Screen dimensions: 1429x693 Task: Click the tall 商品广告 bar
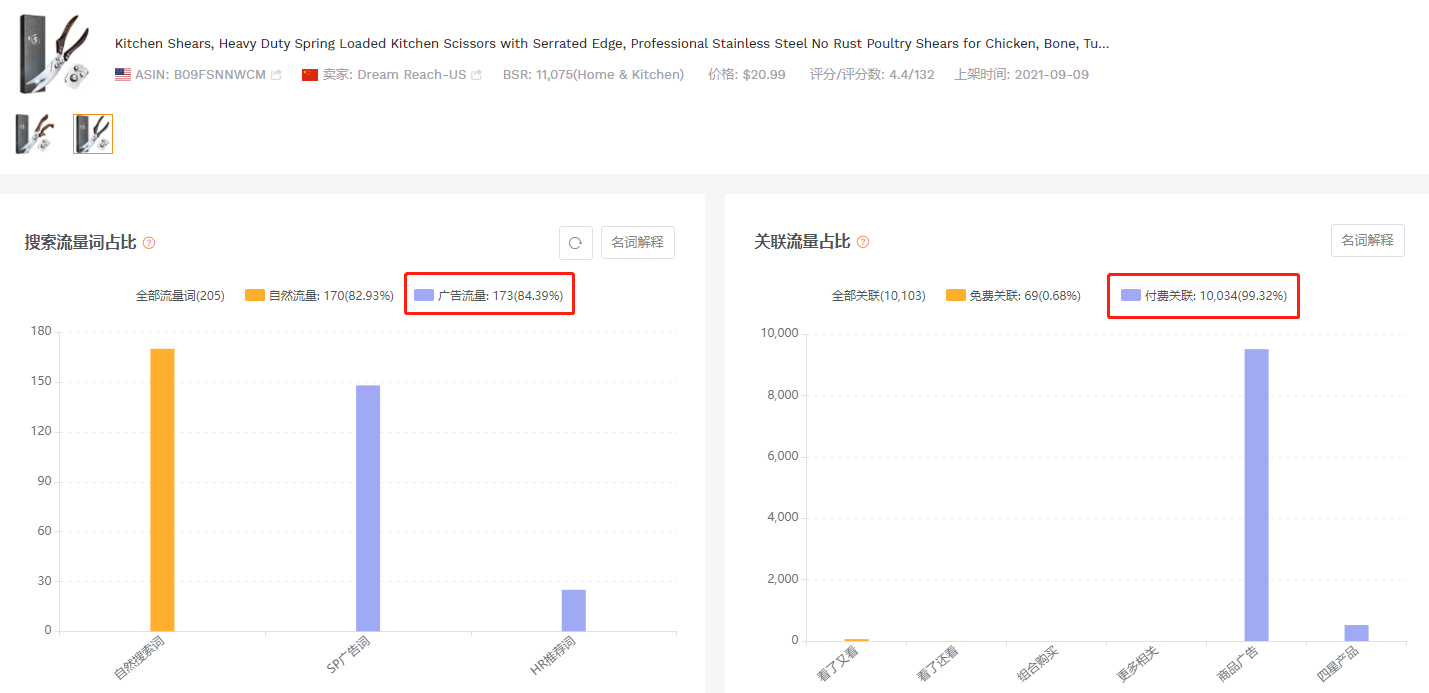point(1256,494)
